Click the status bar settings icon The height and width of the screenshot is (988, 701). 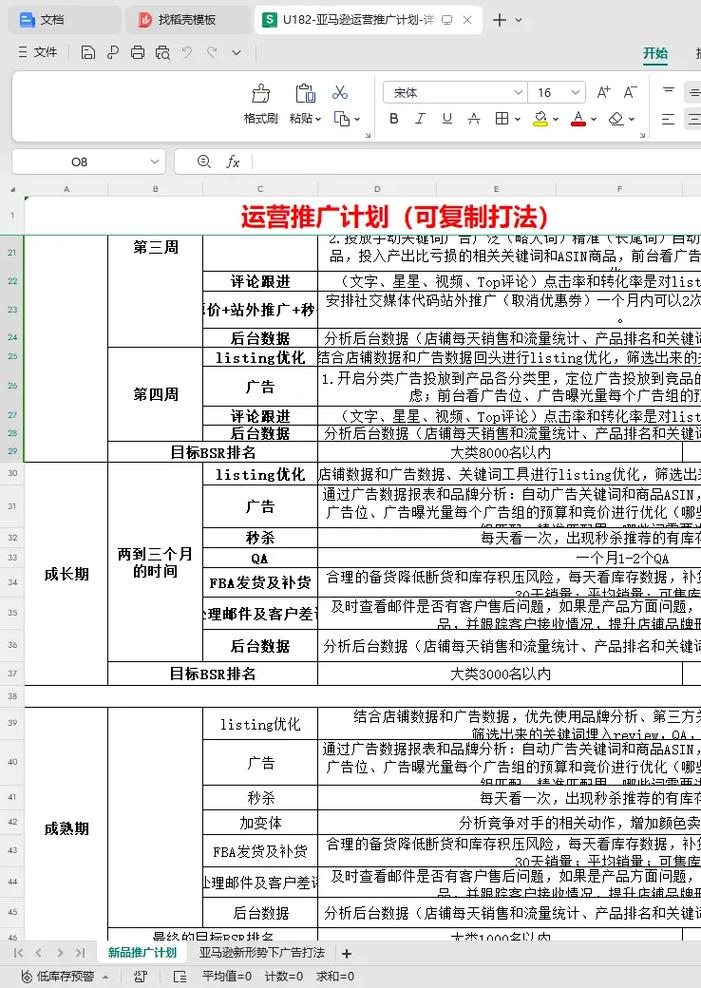tap(140, 976)
